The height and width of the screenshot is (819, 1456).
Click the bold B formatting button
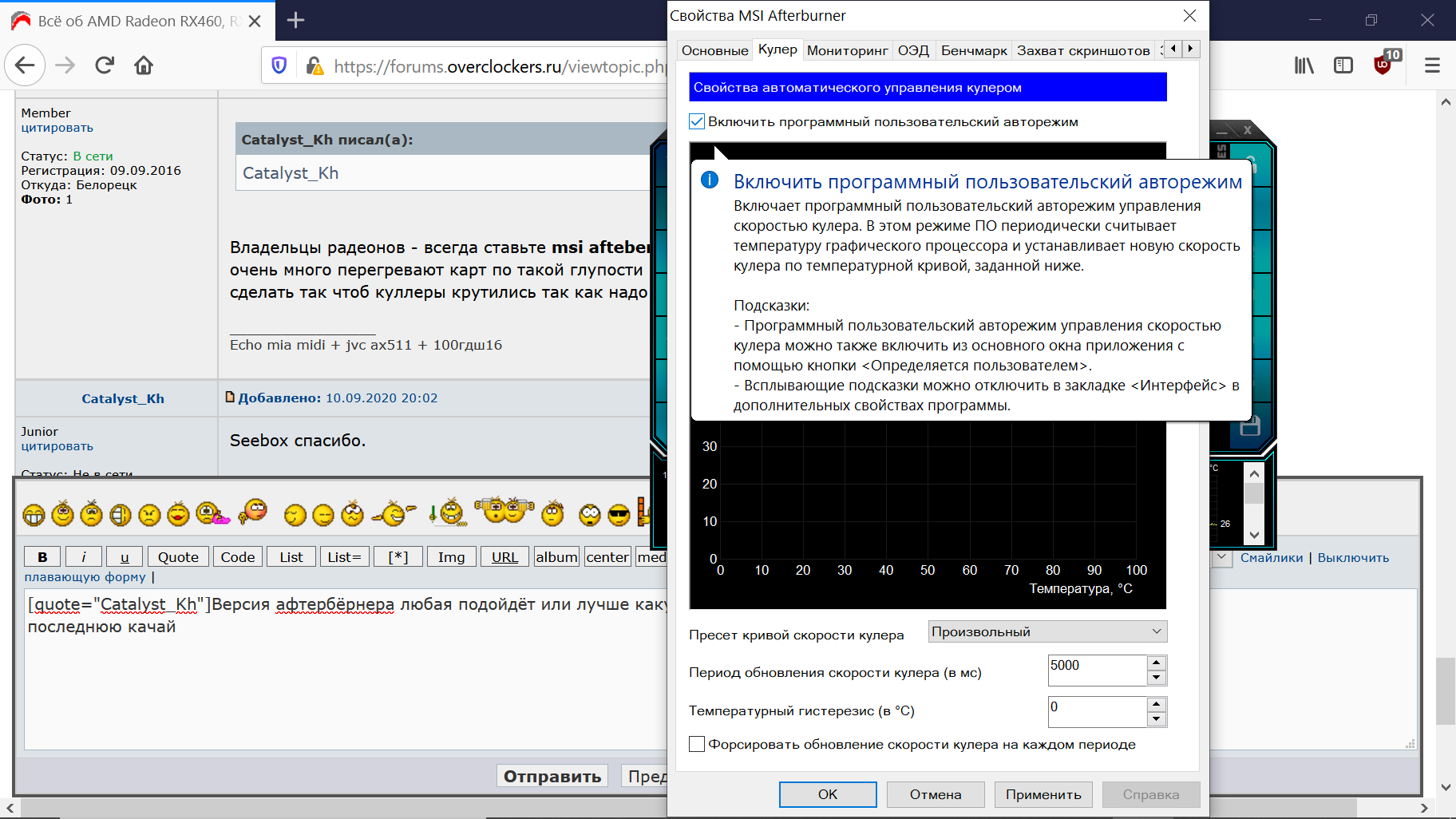coord(43,557)
